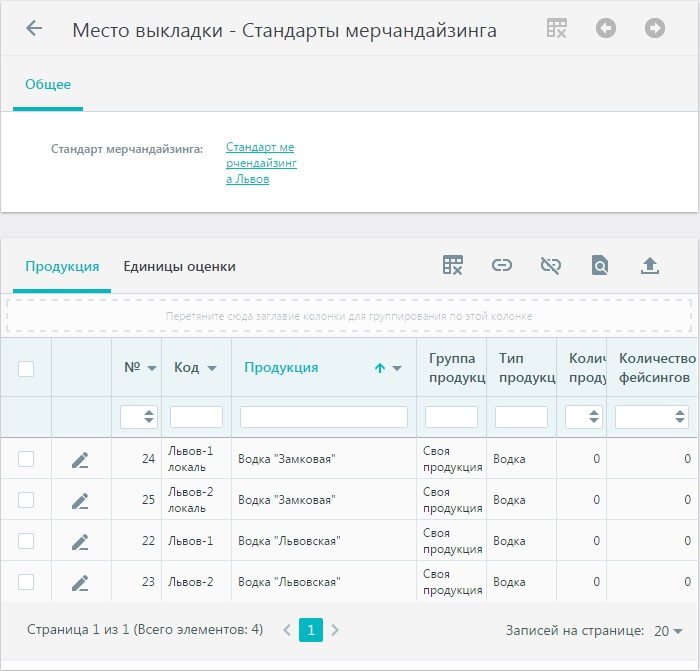Select page 1 button in pager

point(311,630)
